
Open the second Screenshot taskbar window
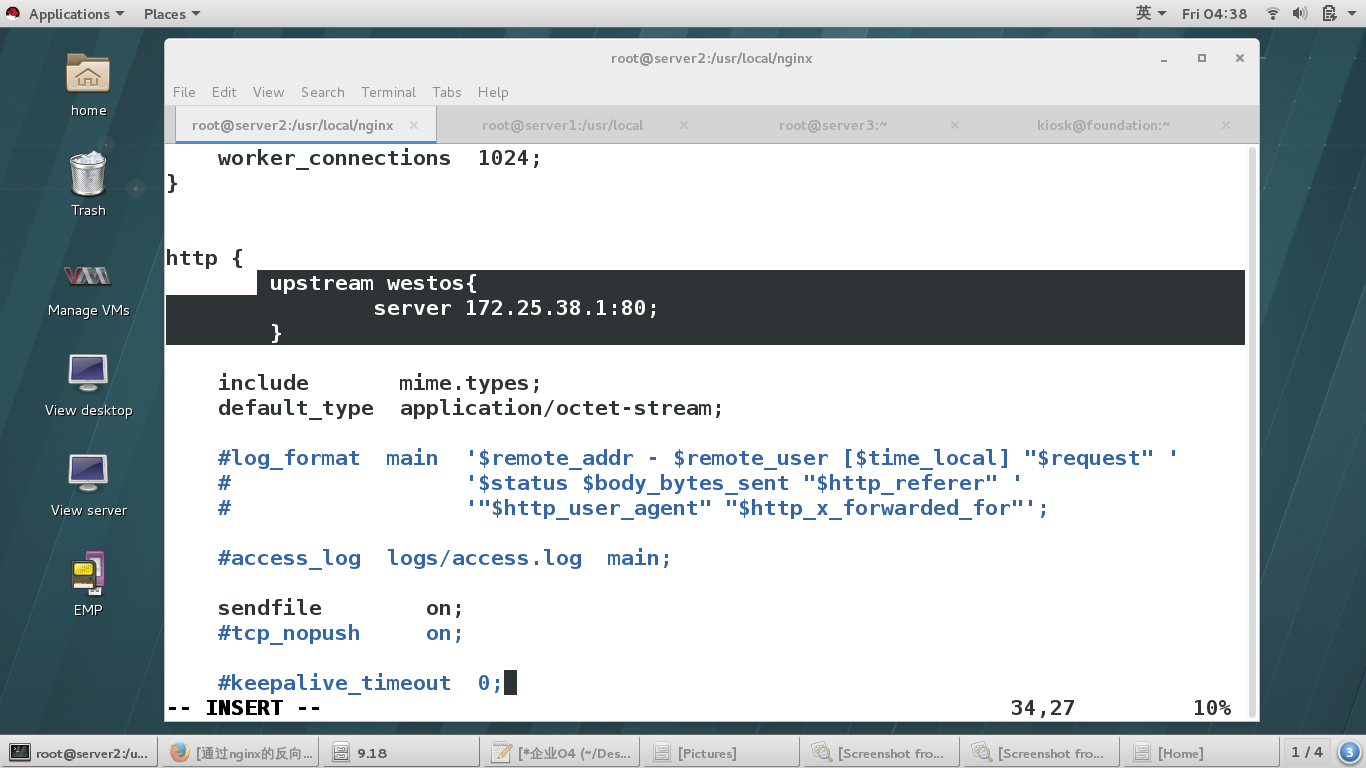coord(1041,753)
